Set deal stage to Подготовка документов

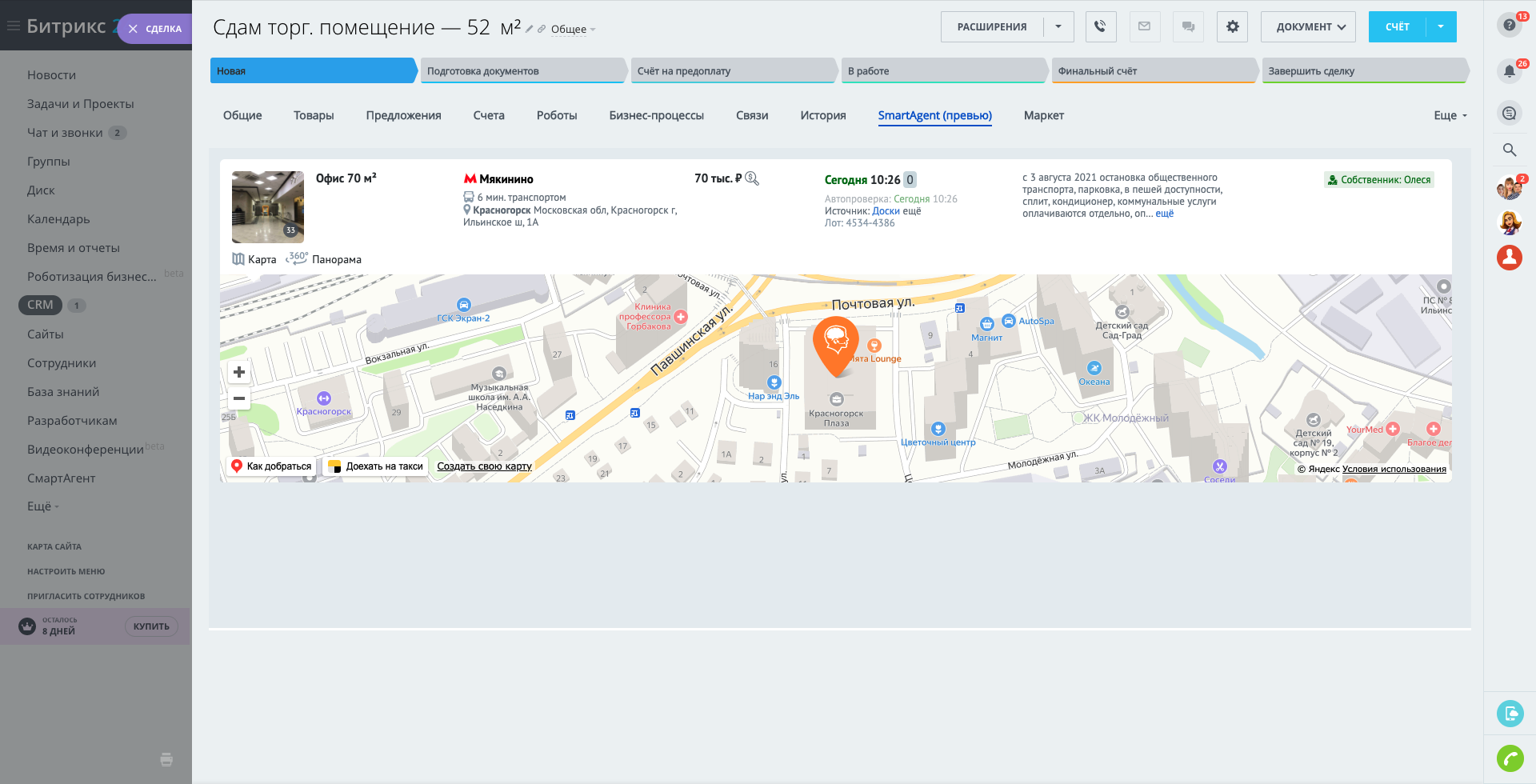point(522,70)
